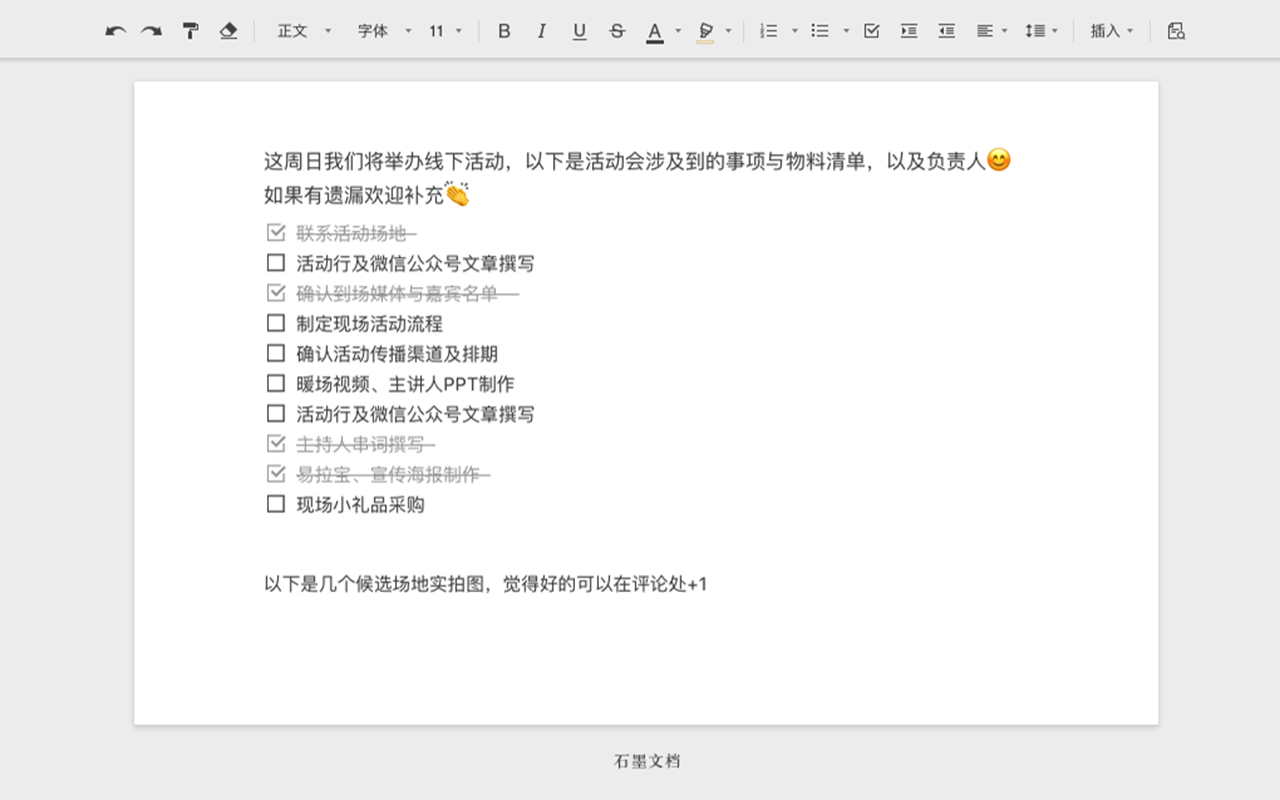Click the clapping hands emoji after 补充

(457, 194)
